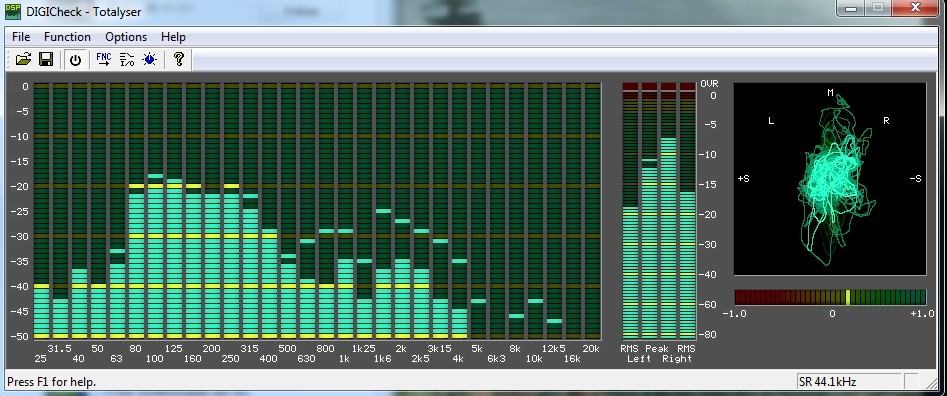Open the Help menu

pos(173,37)
